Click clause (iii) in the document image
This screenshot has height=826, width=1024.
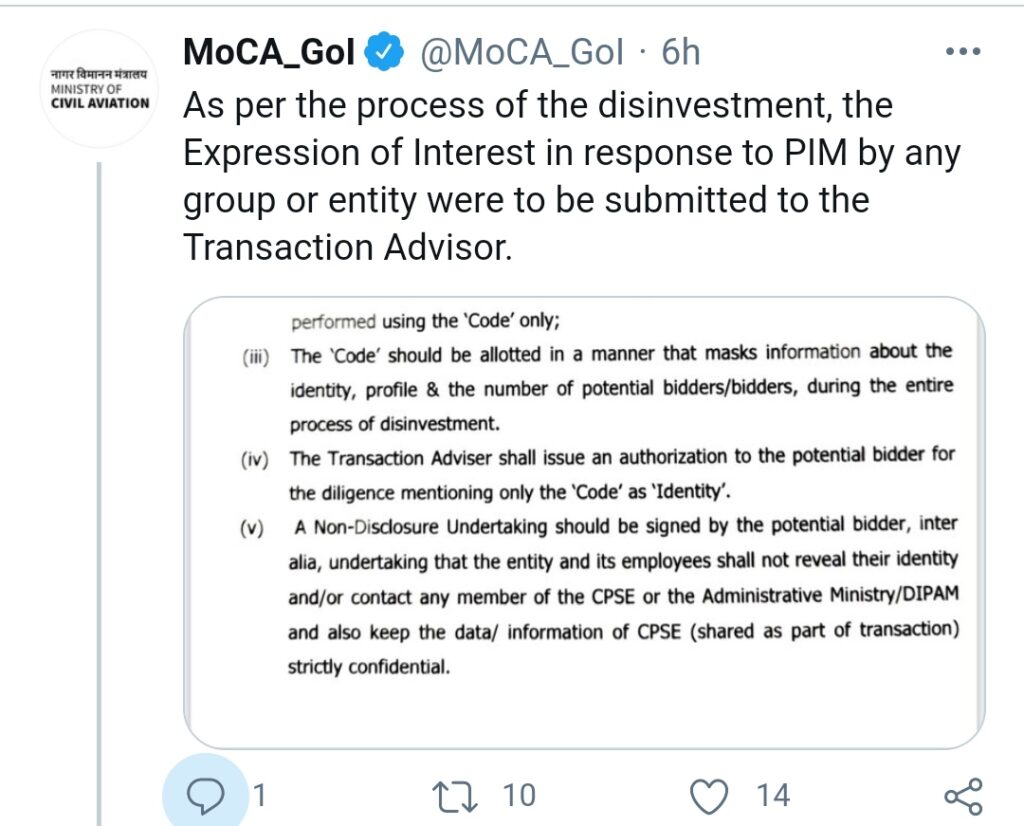pos(598,389)
